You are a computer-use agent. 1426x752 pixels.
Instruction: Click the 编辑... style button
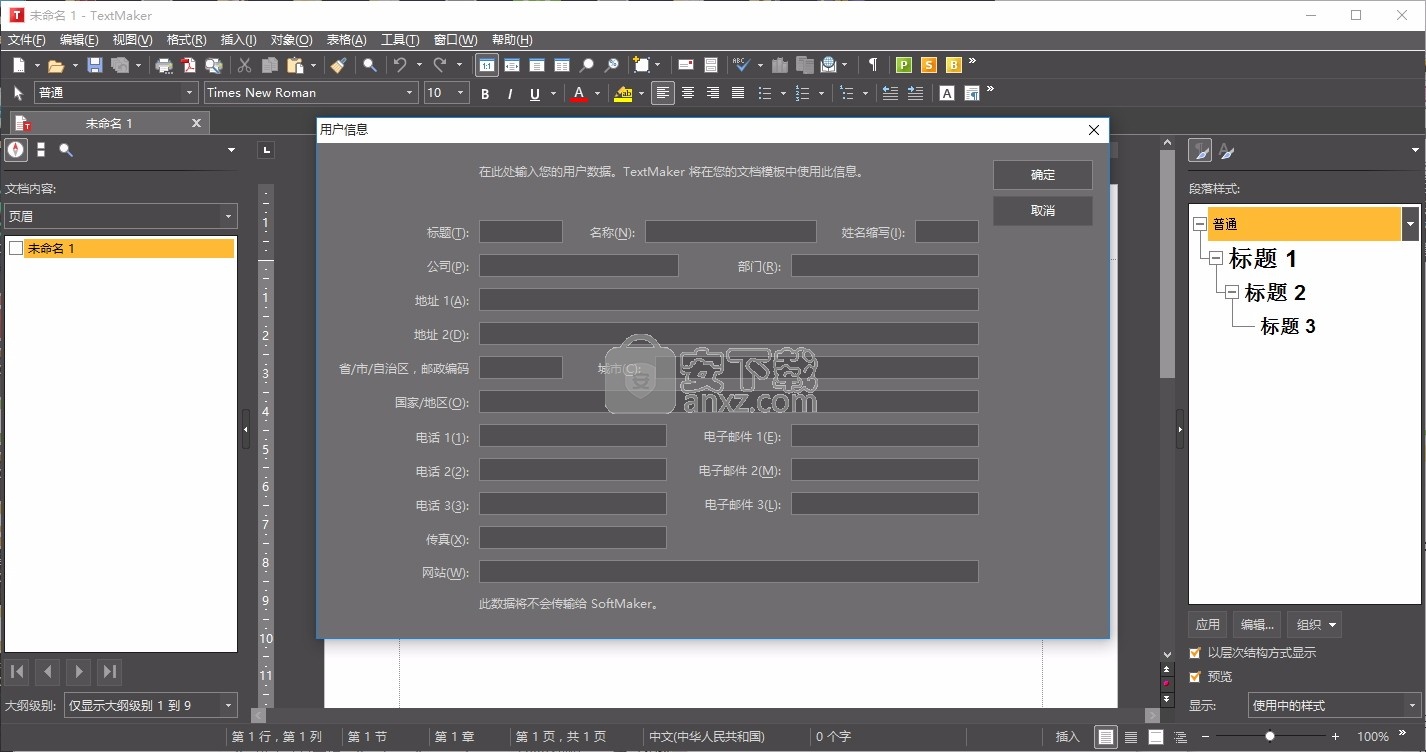[1257, 625]
